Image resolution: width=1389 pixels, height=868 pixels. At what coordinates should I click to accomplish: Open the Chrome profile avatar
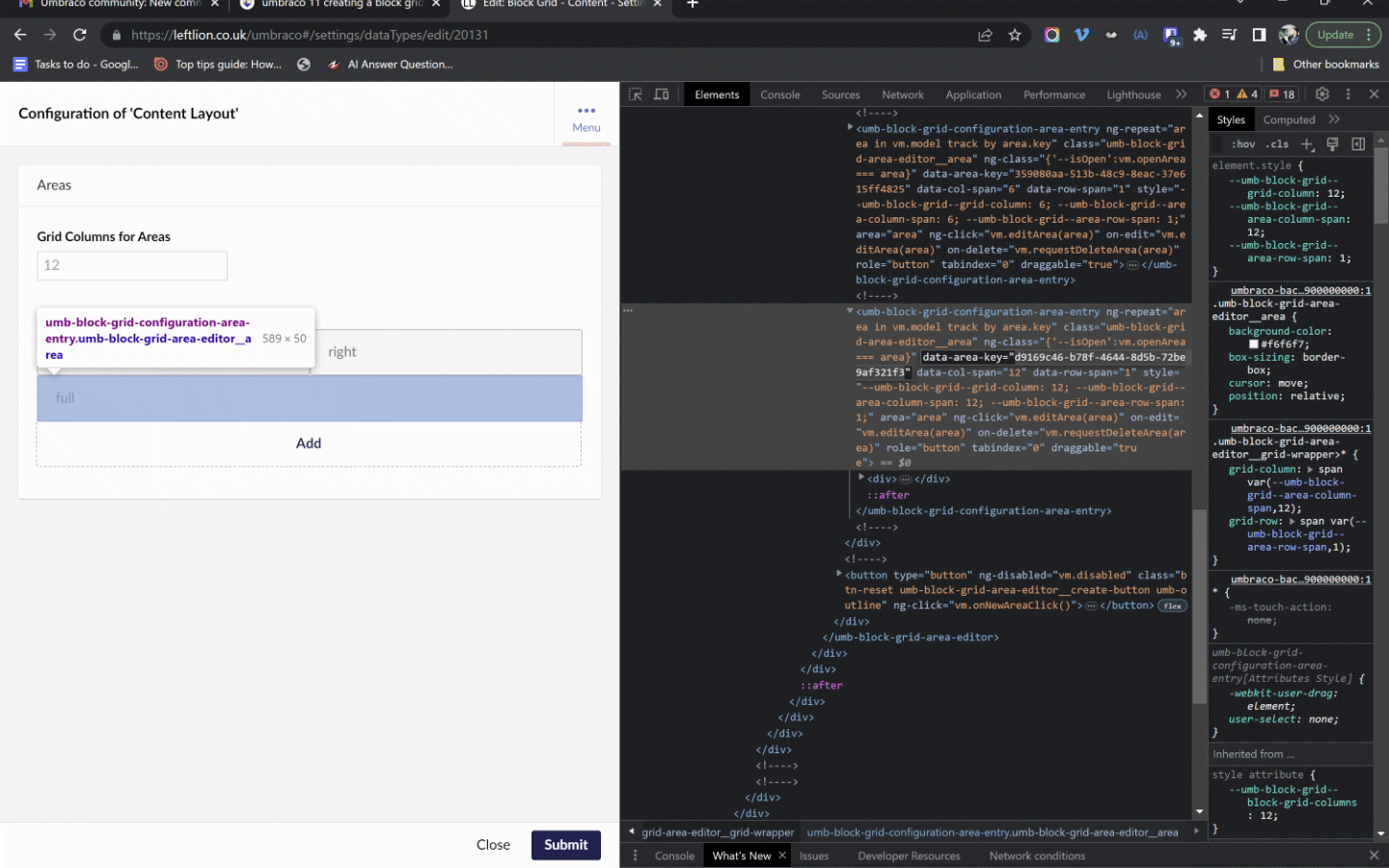[1289, 35]
